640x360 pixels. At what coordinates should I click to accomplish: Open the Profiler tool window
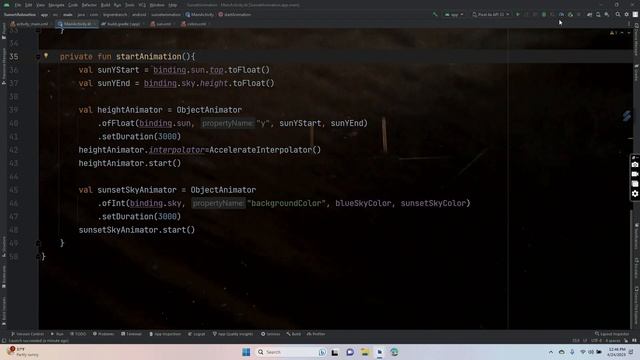pyautogui.click(x=316, y=334)
